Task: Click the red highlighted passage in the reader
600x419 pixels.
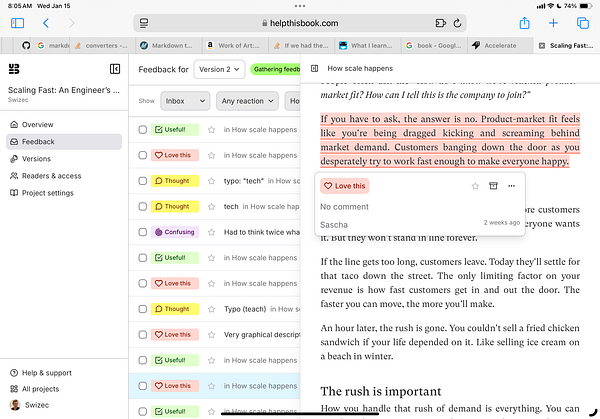Action: pyautogui.click(x=450, y=140)
